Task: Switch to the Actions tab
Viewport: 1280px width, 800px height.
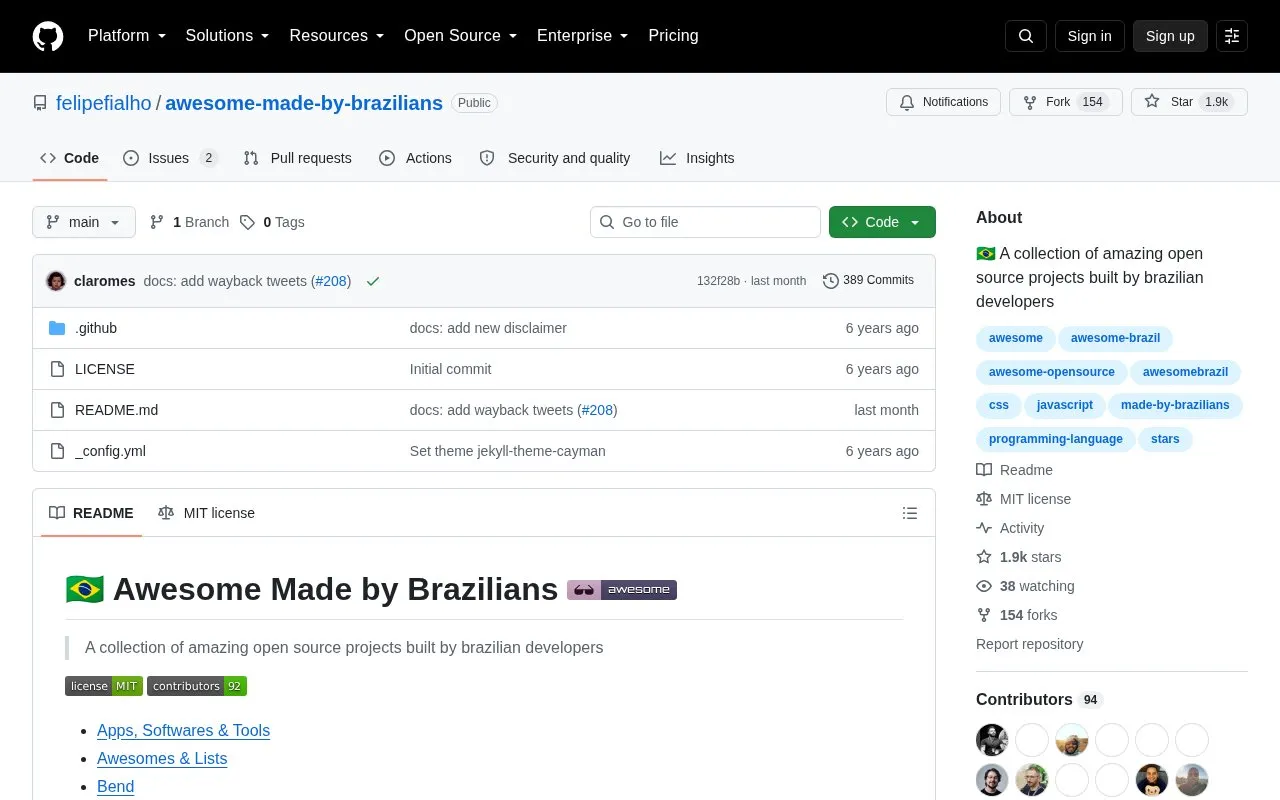Action: point(415,158)
